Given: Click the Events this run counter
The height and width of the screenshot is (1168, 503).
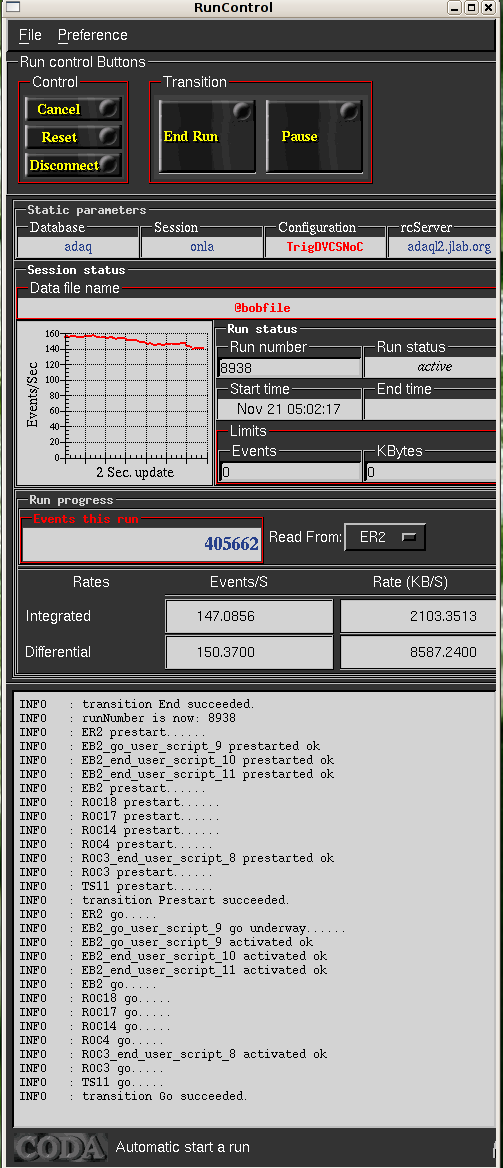Looking at the screenshot, I should tap(142, 544).
